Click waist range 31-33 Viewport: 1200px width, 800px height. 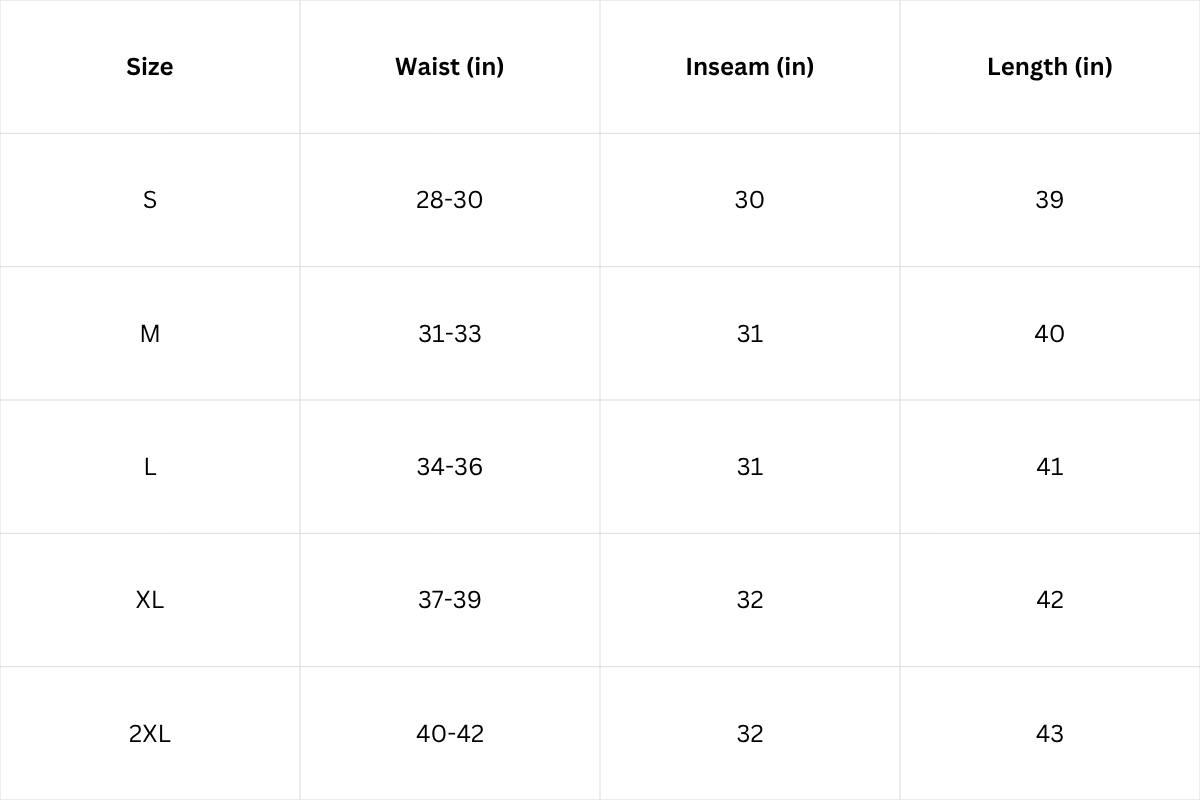click(450, 333)
